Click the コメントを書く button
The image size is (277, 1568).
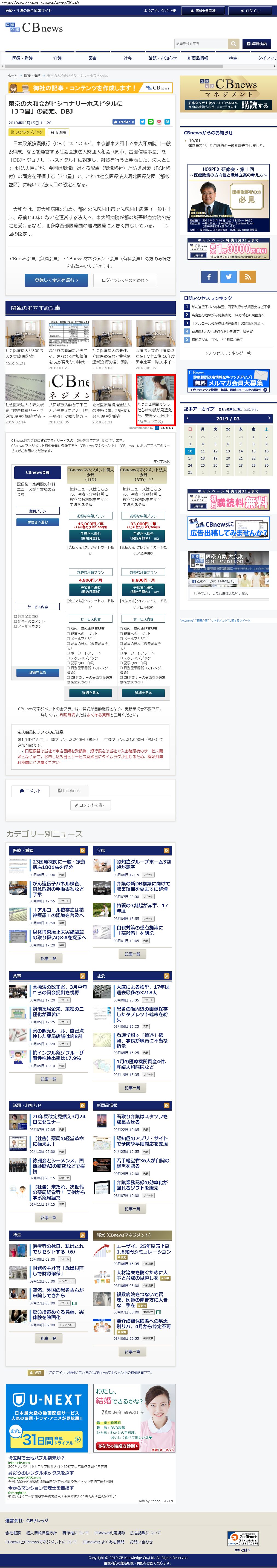click(x=90, y=805)
